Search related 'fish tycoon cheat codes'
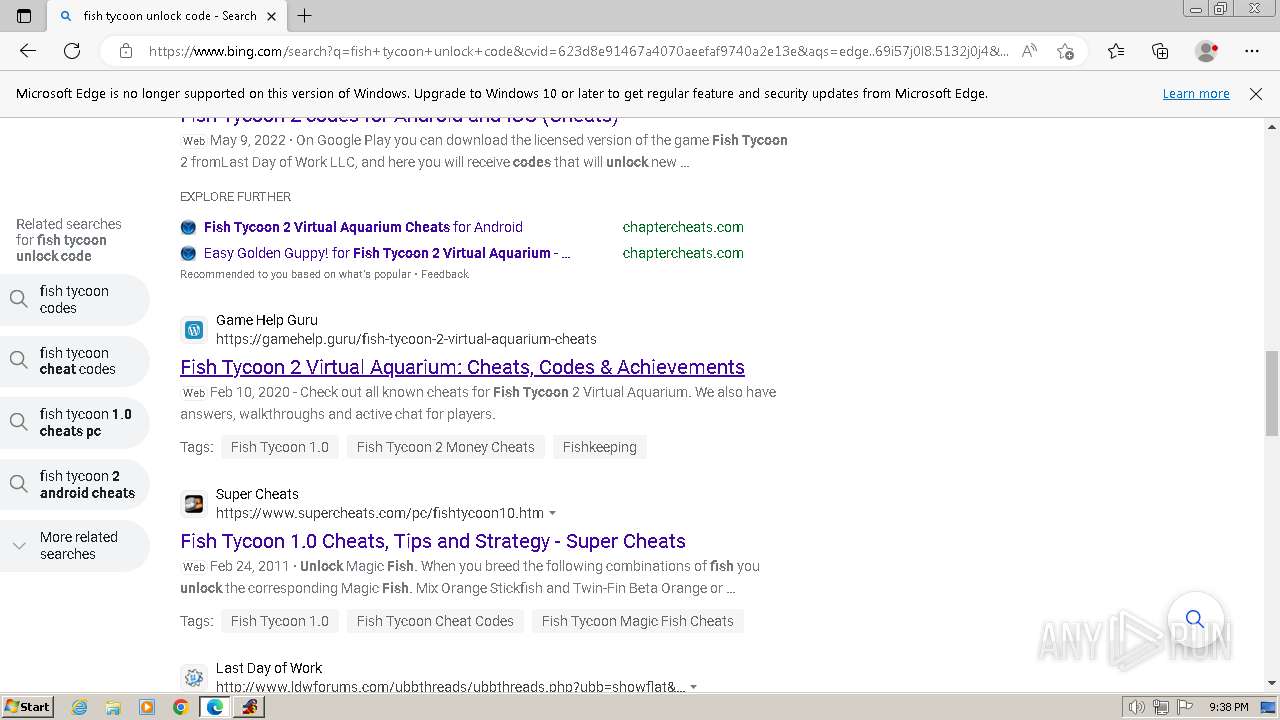The image size is (1280, 720). click(x=74, y=361)
